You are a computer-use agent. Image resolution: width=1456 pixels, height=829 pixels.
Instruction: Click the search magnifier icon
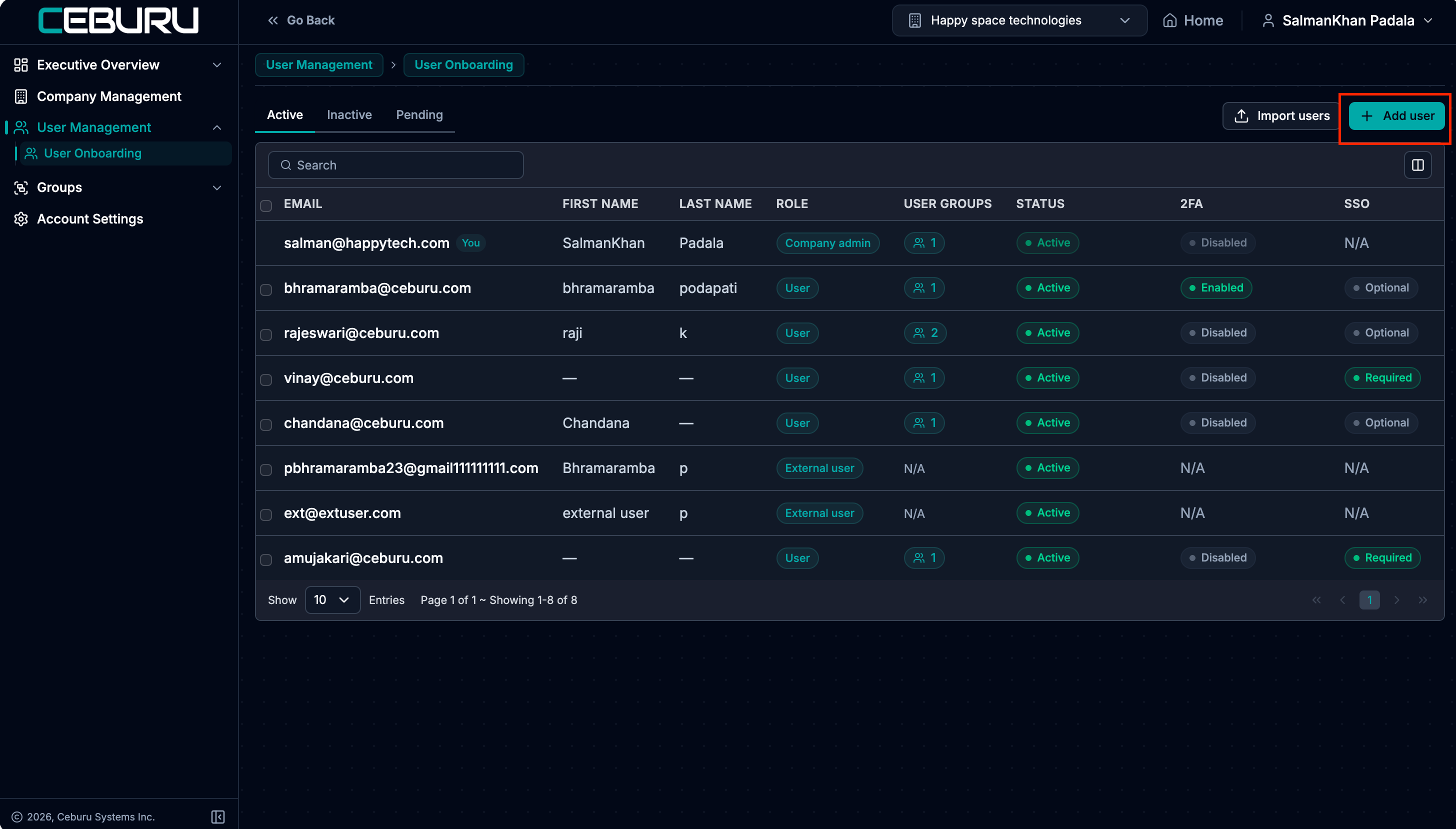(x=285, y=165)
